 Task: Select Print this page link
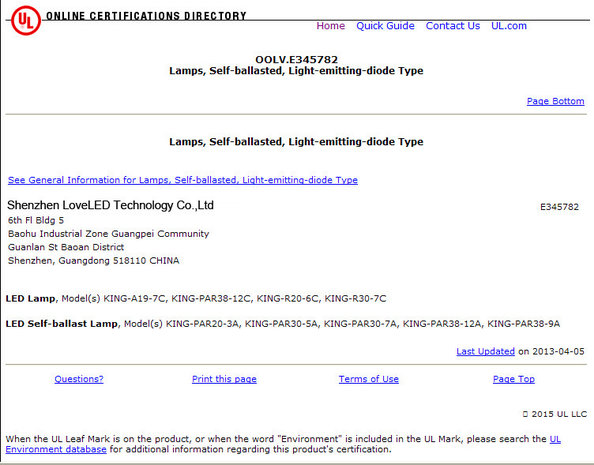coord(224,379)
